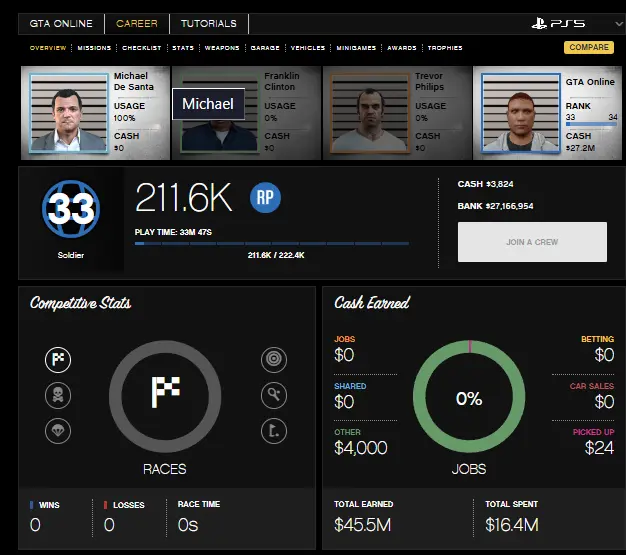
Task: Select the Shooting Range target icon
Action: [273, 359]
